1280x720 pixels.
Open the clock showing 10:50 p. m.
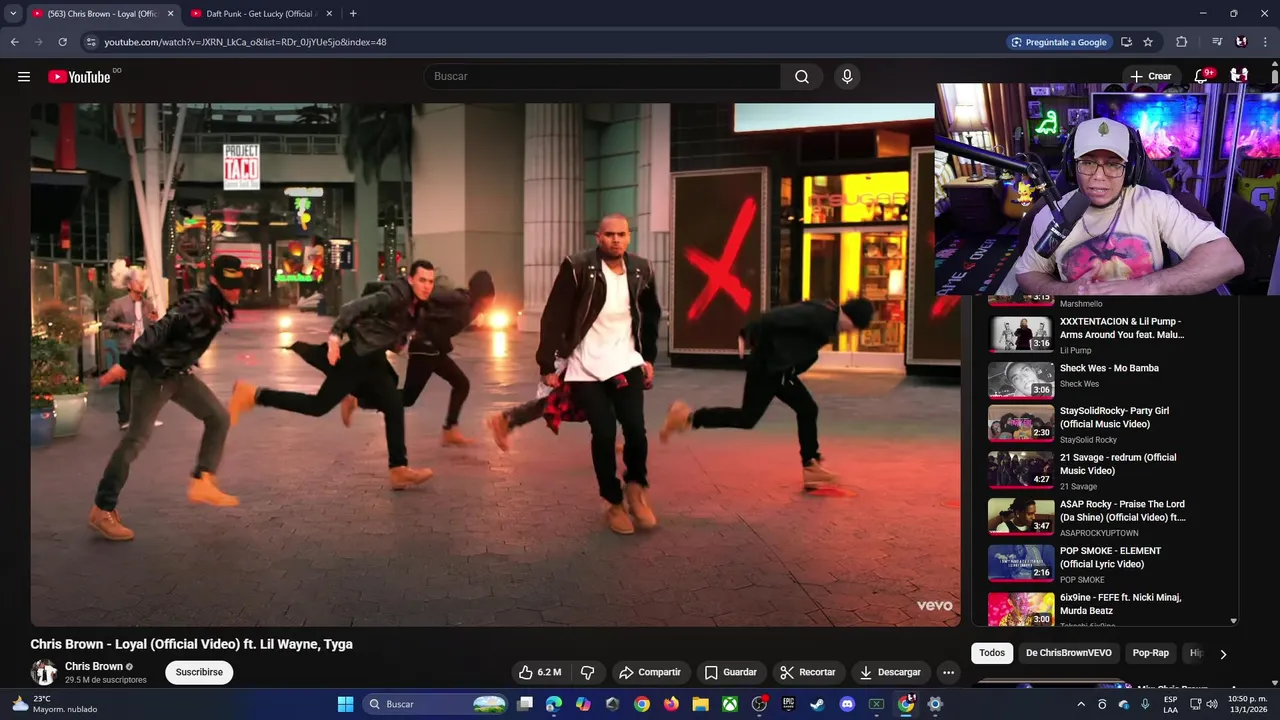[1248, 704]
